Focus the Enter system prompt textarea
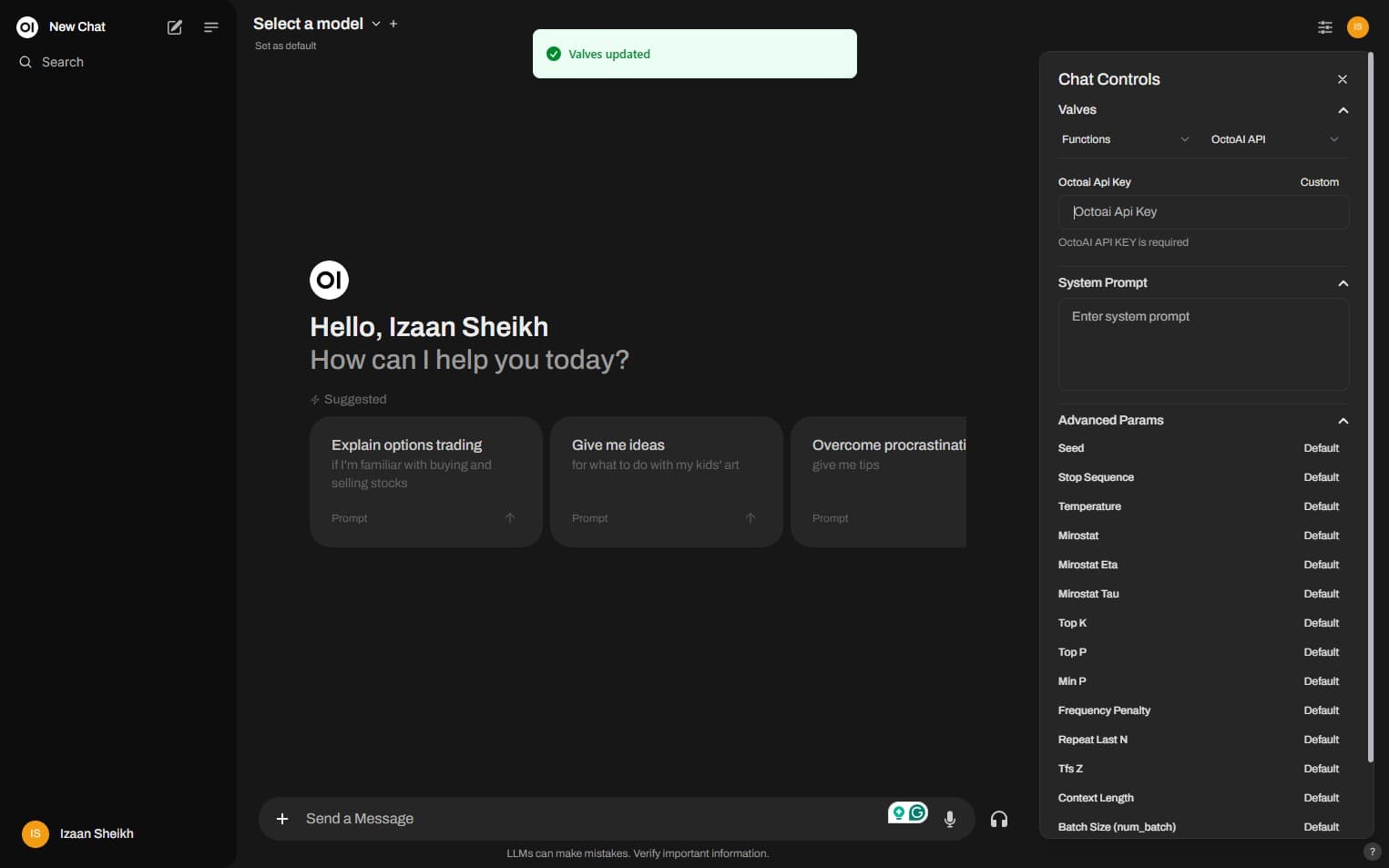Image resolution: width=1389 pixels, height=868 pixels. [x=1203, y=344]
